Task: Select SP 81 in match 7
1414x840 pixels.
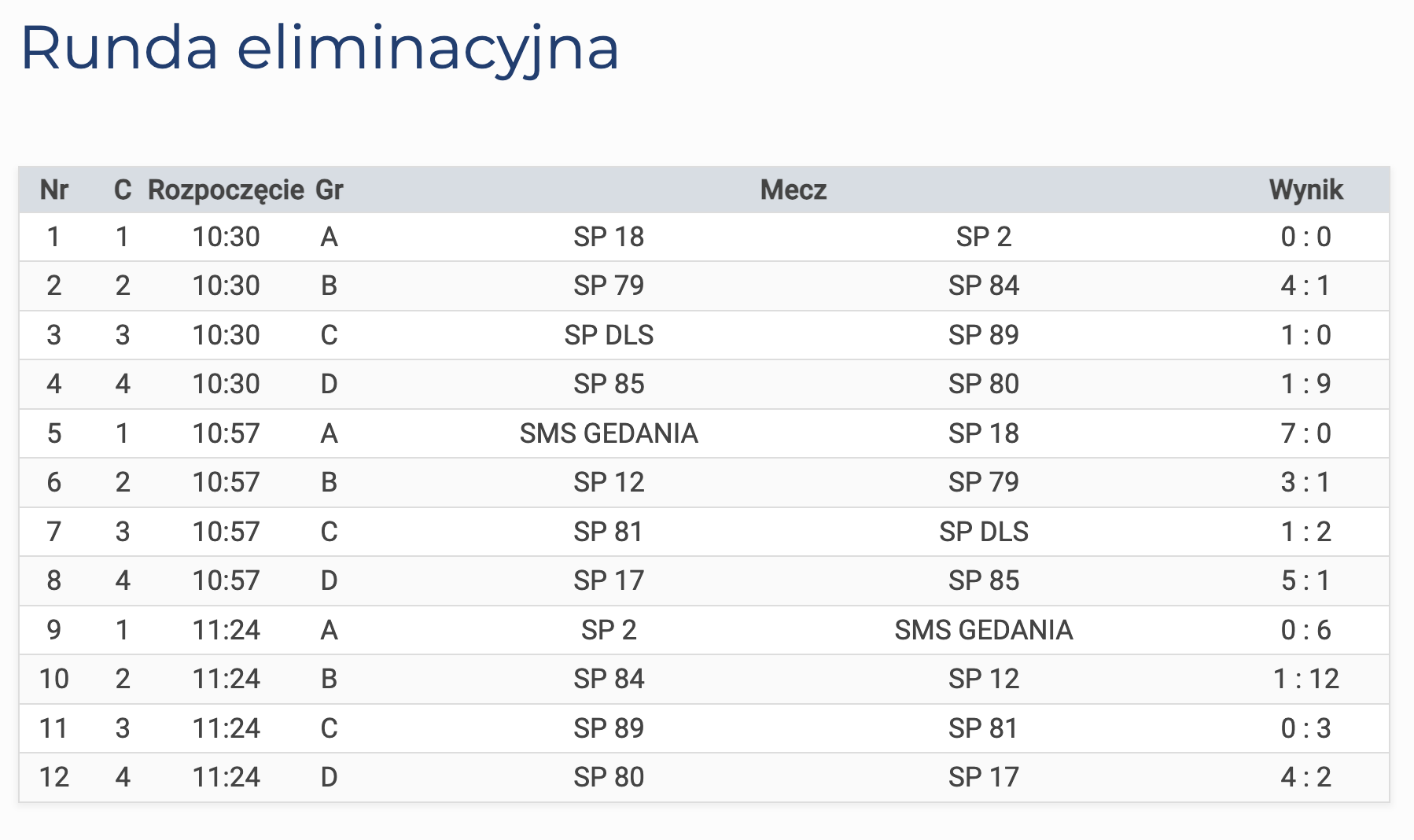Action: click(608, 532)
